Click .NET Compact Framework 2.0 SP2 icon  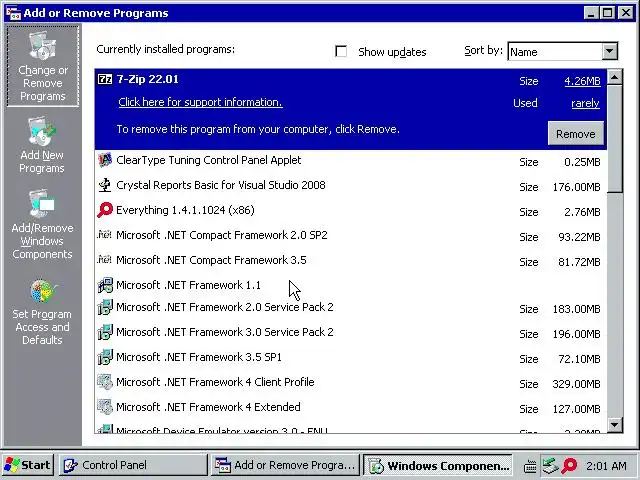pyautogui.click(x=104, y=235)
